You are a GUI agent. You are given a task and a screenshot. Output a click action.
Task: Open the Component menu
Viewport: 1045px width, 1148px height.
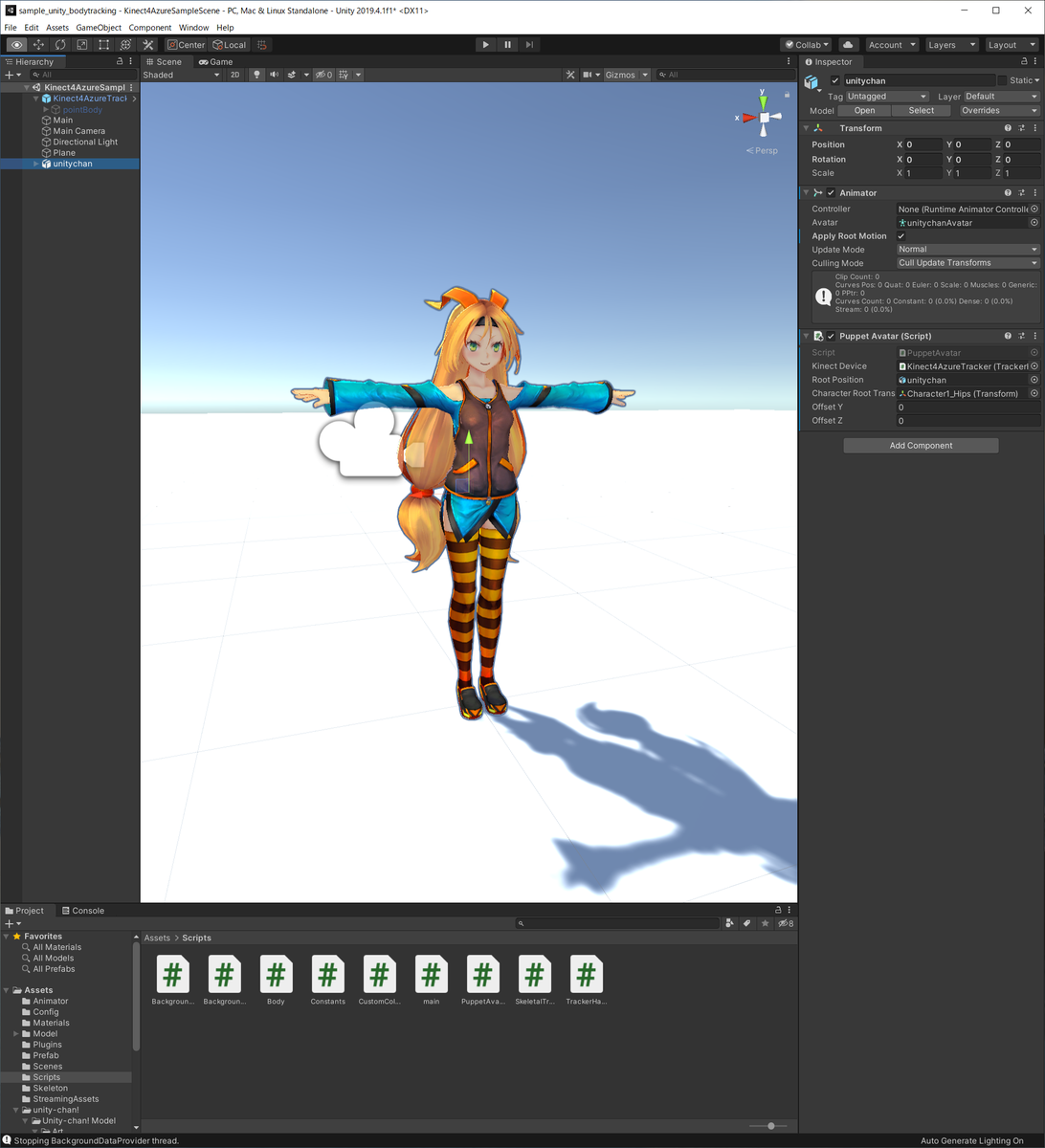click(150, 28)
